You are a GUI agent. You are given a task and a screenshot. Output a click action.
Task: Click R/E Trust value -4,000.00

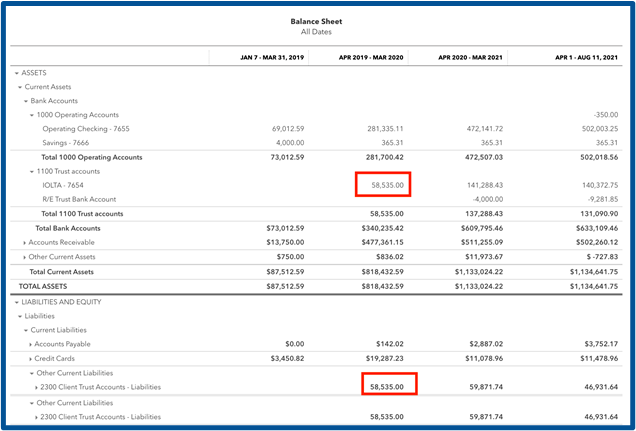point(490,199)
